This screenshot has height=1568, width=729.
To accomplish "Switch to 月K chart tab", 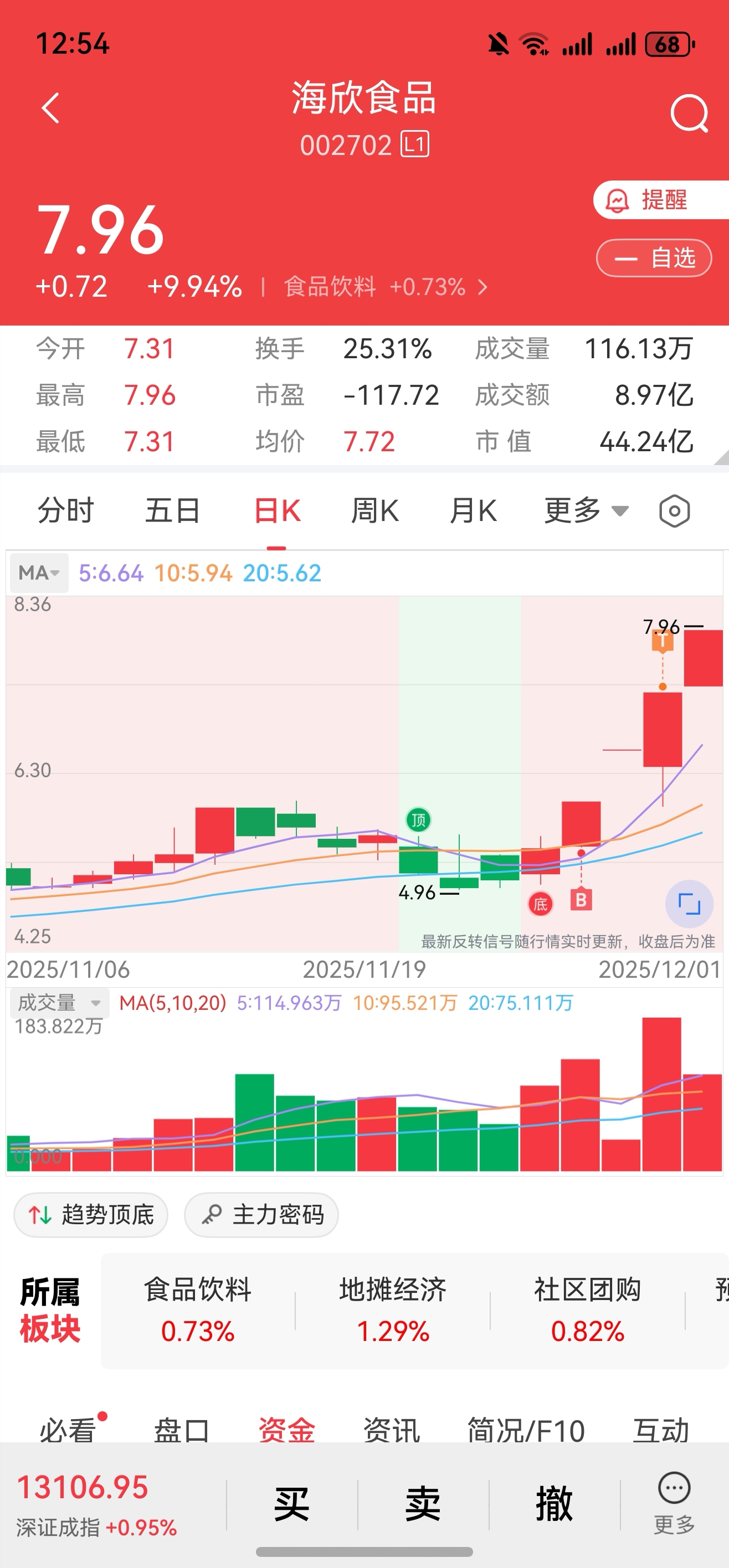I will [x=473, y=510].
